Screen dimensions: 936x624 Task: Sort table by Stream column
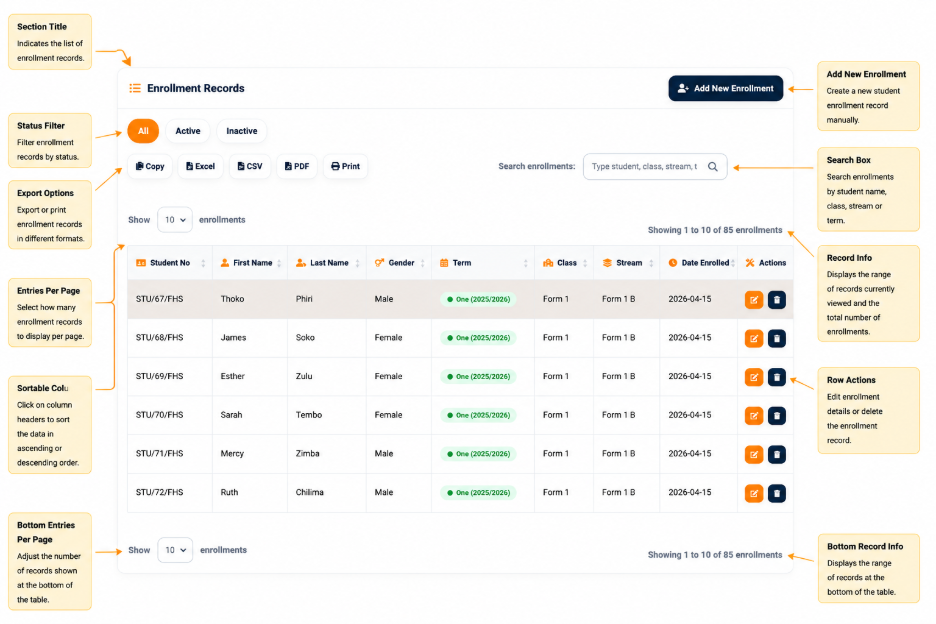627,263
